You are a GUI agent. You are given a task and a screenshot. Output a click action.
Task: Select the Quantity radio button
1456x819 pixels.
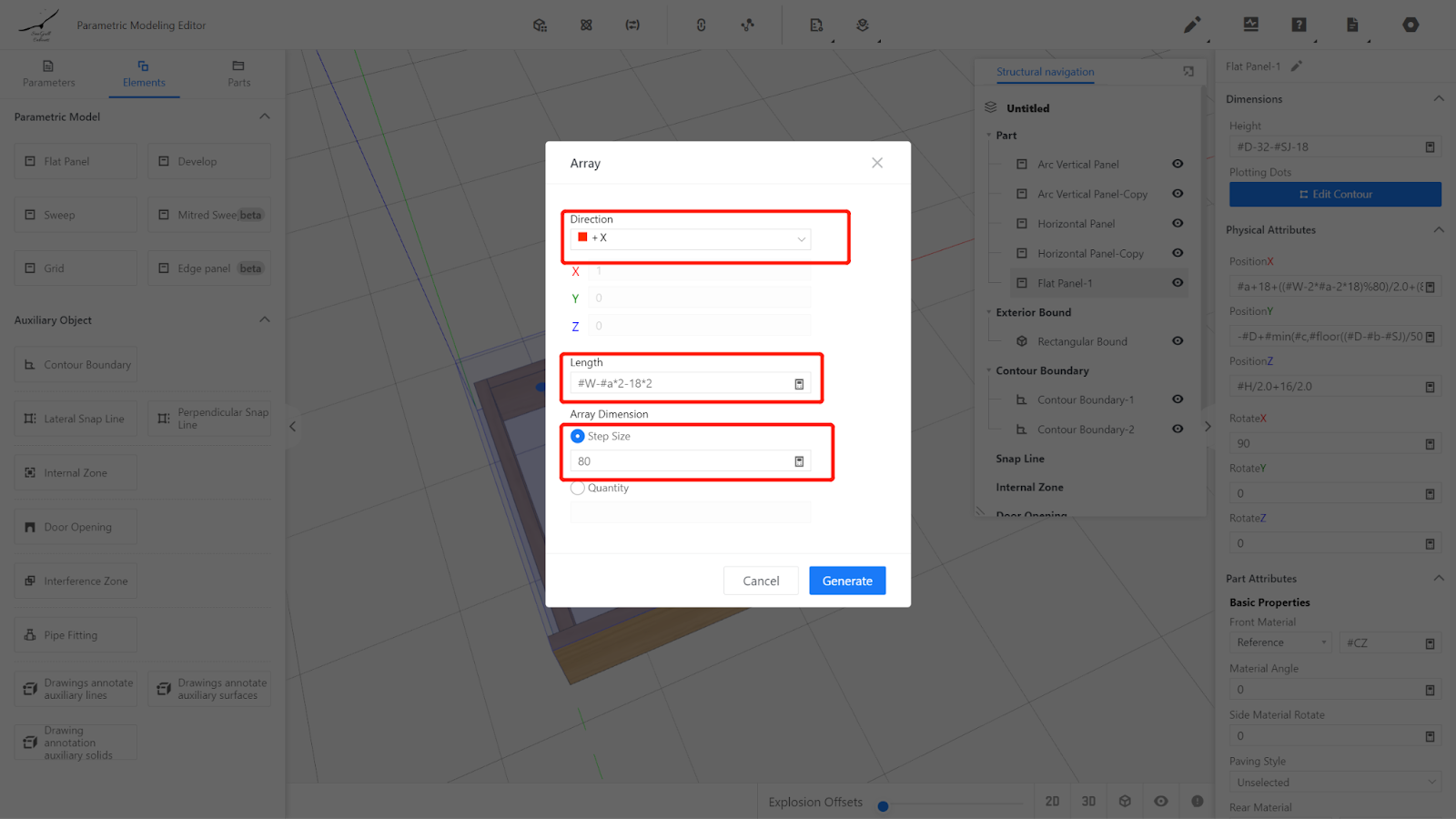coord(578,489)
